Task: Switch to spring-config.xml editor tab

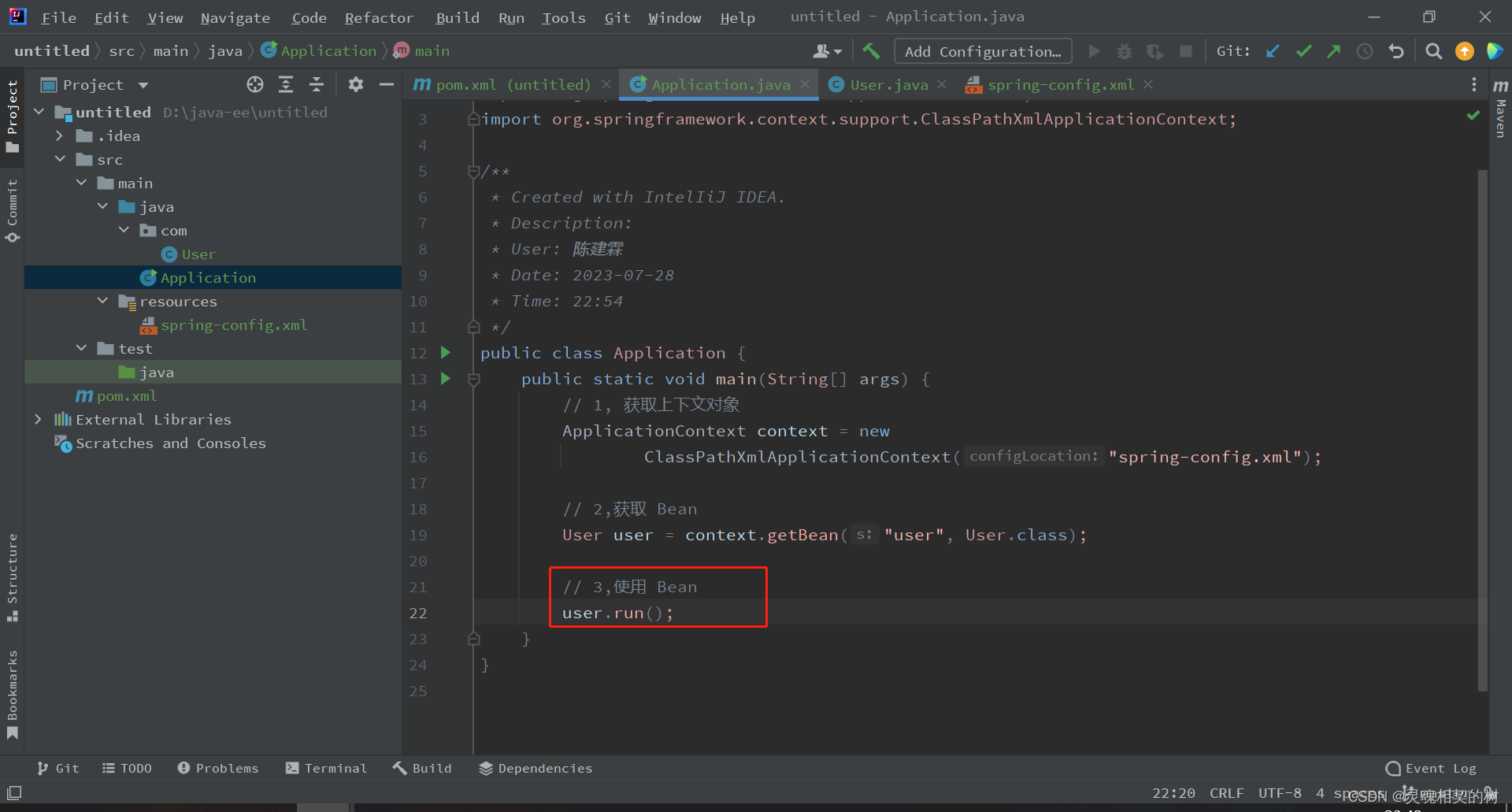Action: [x=1059, y=85]
